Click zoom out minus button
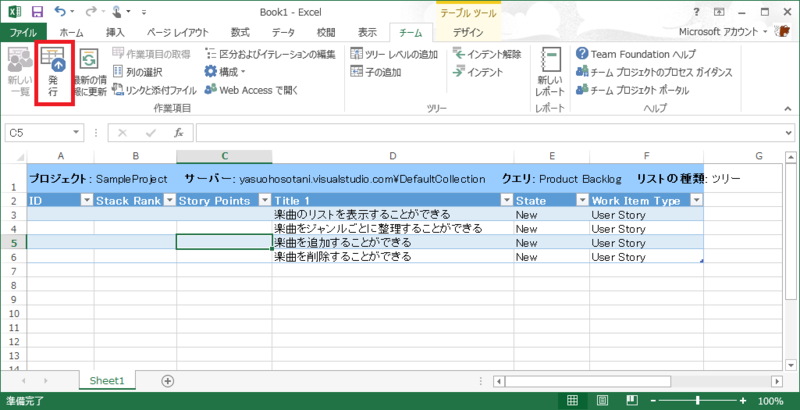Image resolution: width=800 pixels, height=410 pixels. tap(653, 400)
